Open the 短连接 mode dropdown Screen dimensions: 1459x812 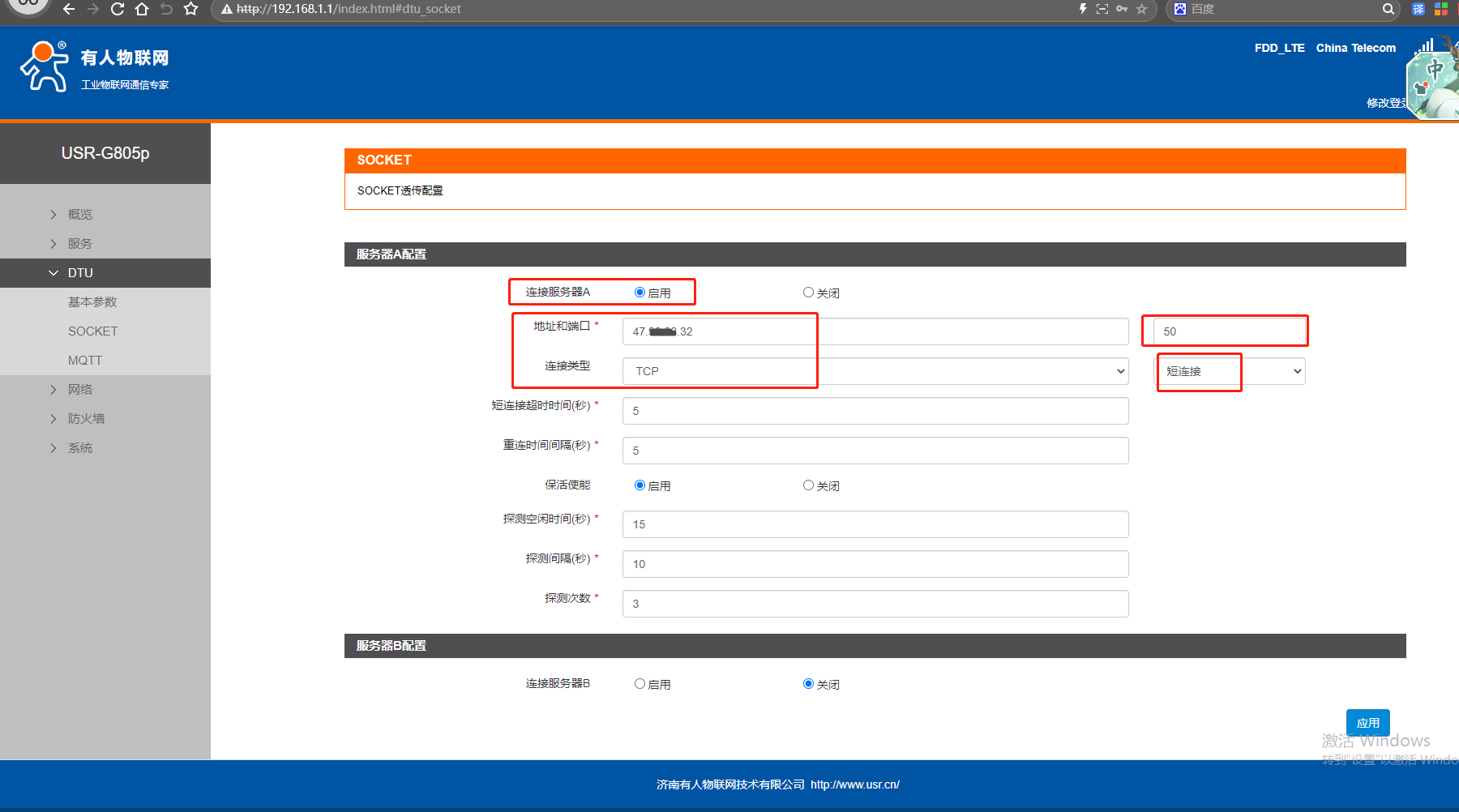coord(1230,371)
